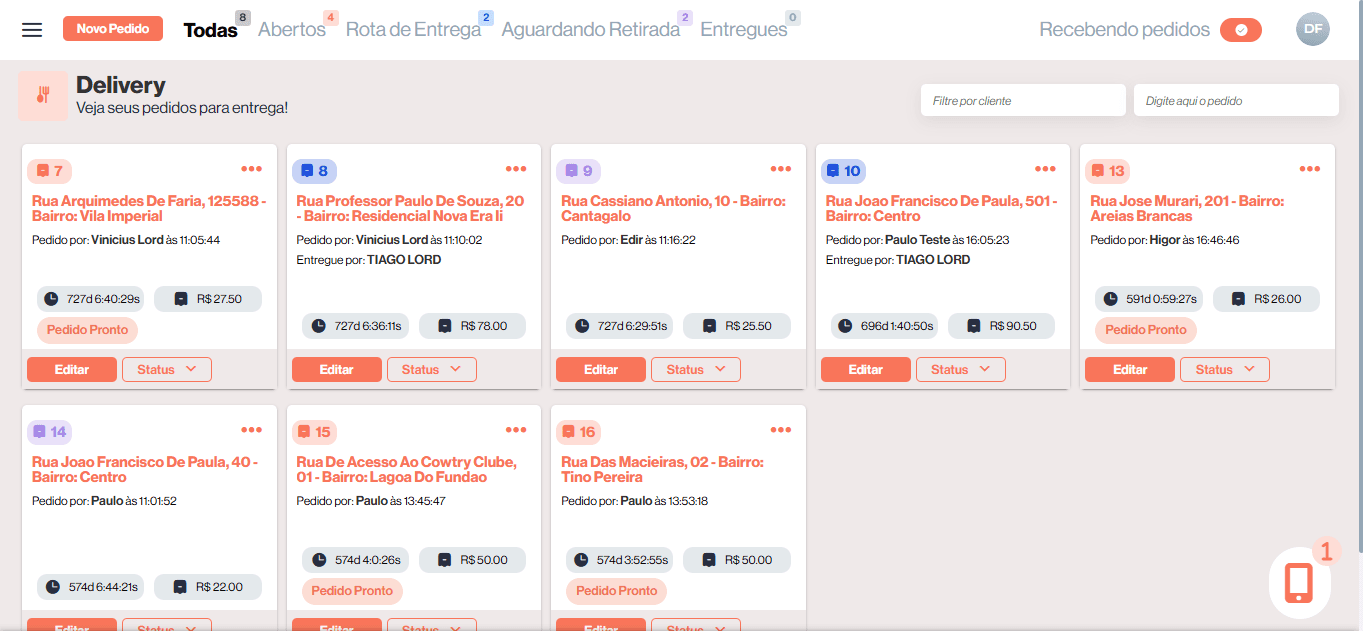This screenshot has height=631, width=1363.
Task: Open three-dots menu on order 13
Action: [x=1310, y=169]
